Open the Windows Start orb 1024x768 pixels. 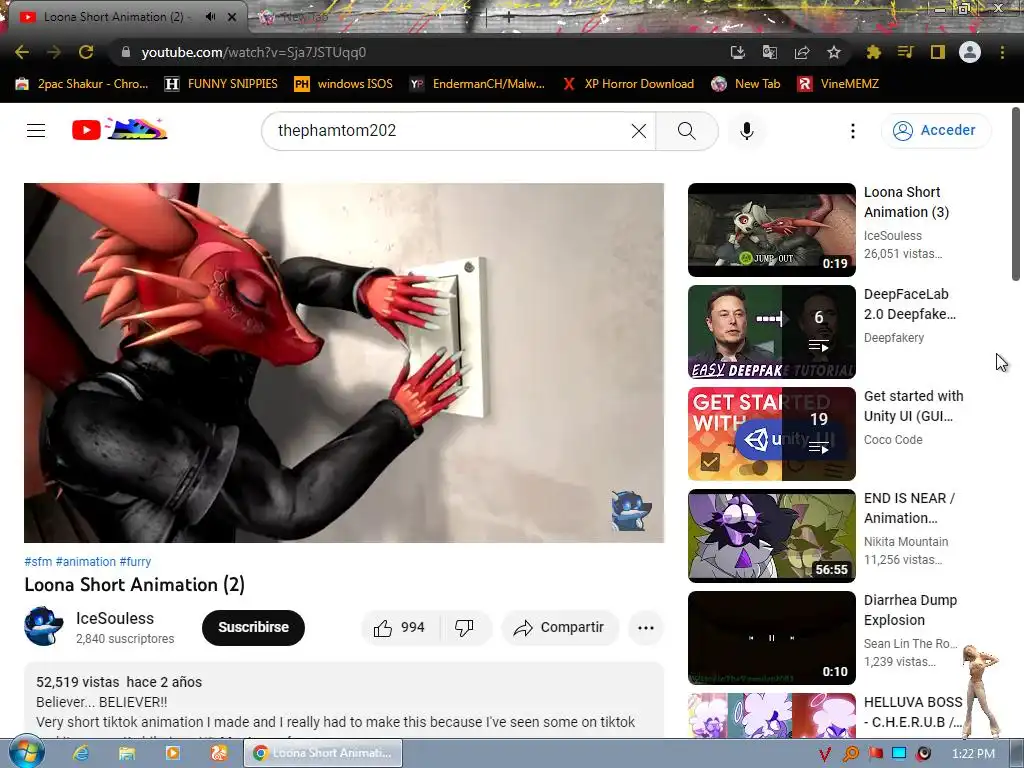coord(26,753)
